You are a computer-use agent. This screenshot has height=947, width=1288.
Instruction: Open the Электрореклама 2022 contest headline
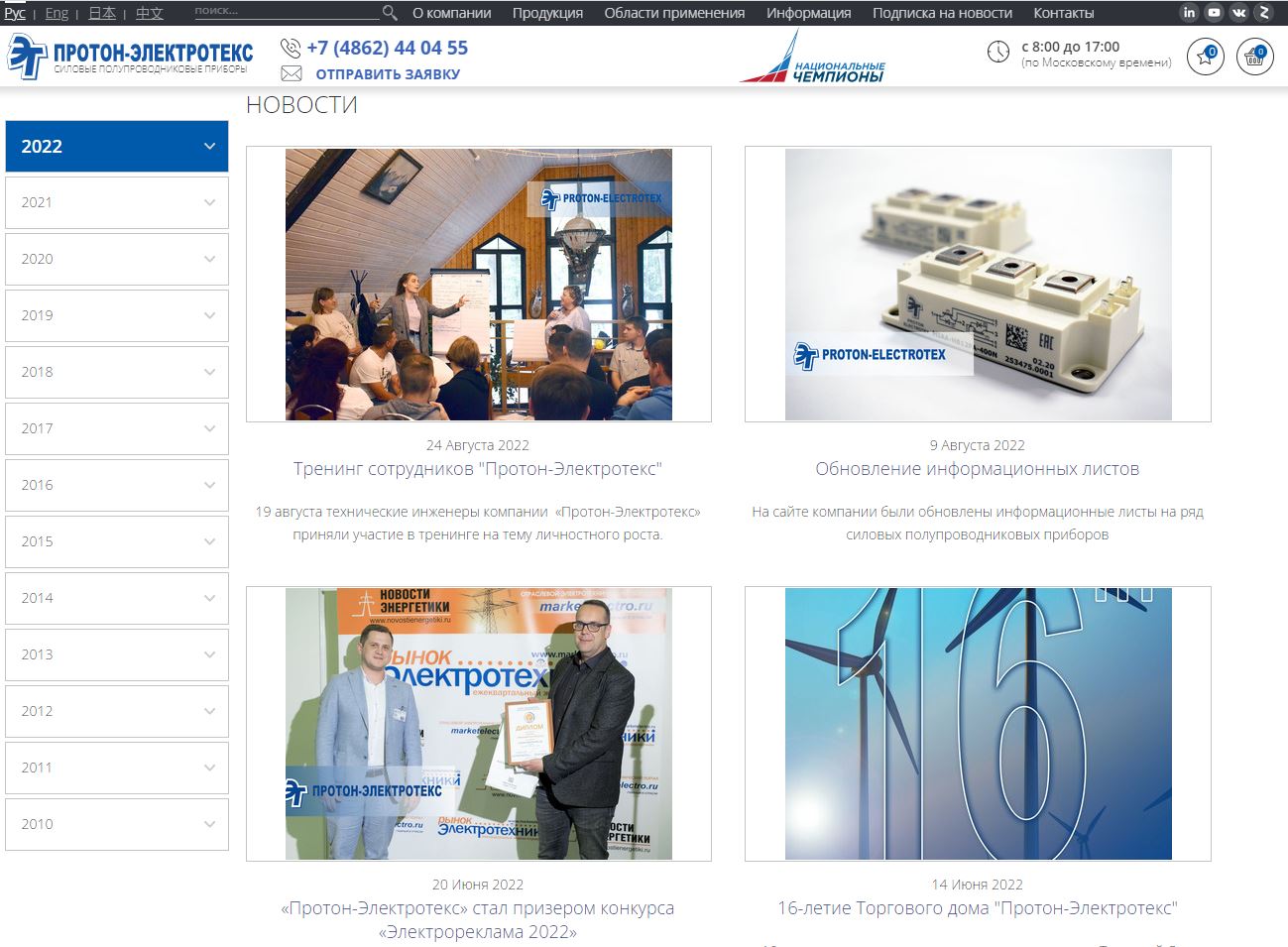pos(478,919)
